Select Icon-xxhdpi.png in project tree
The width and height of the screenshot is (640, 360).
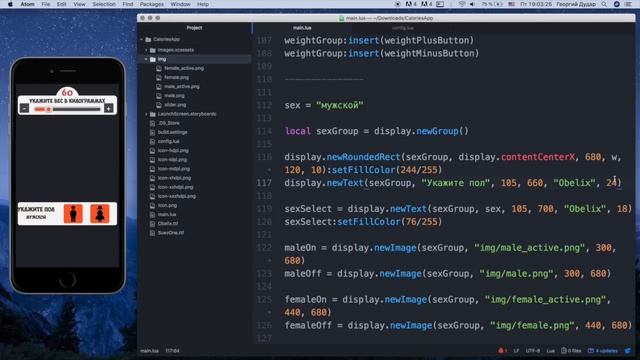pyautogui.click(x=176, y=187)
